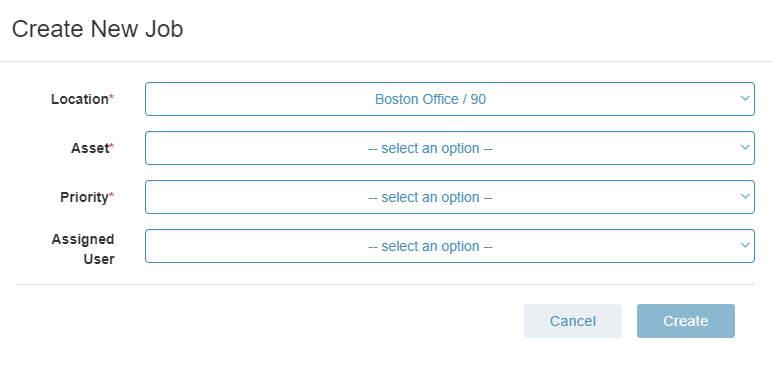Image resolution: width=773 pixels, height=373 pixels.
Task: Open the Assigned User dropdown
Action: [x=450, y=246]
